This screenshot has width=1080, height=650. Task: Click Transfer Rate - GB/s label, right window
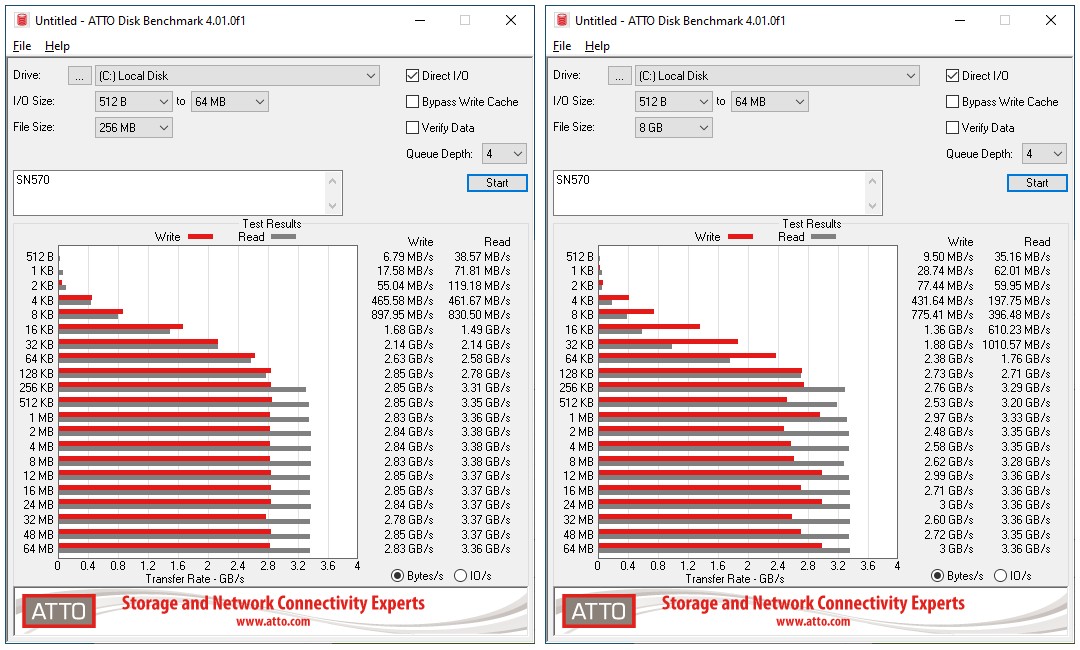(x=735, y=579)
